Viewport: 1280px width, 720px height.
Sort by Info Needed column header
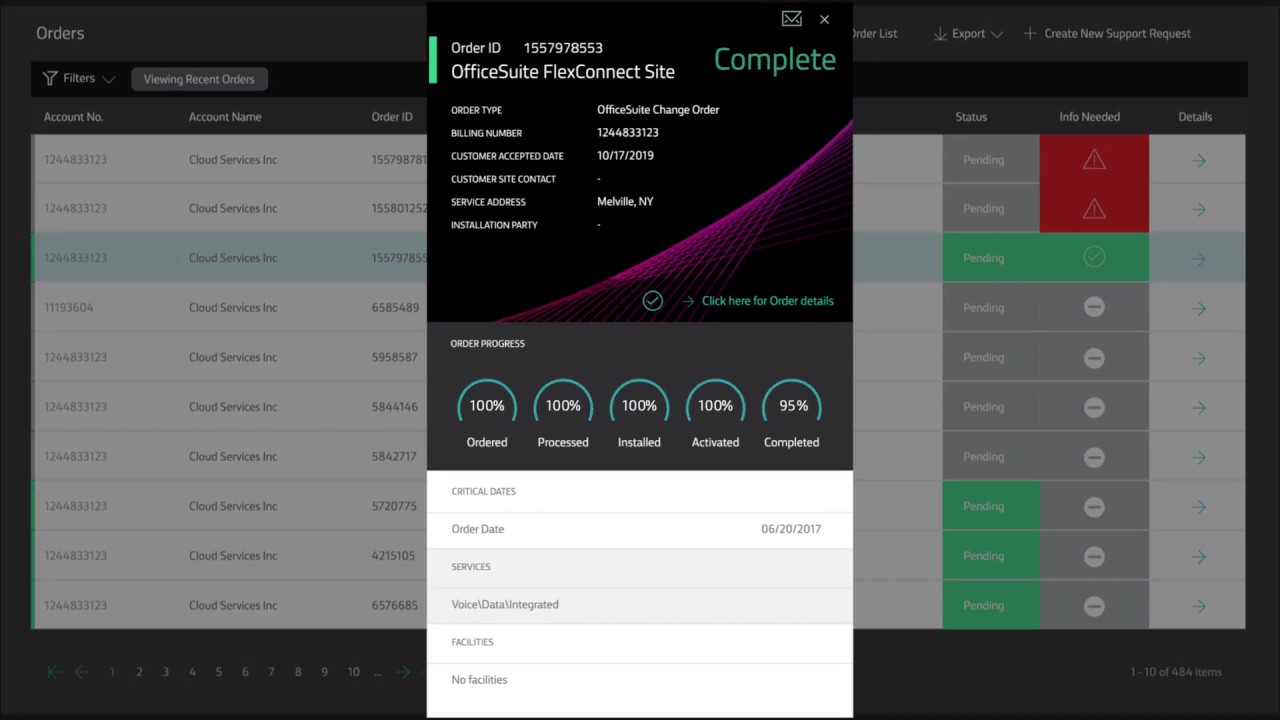[x=1089, y=117]
